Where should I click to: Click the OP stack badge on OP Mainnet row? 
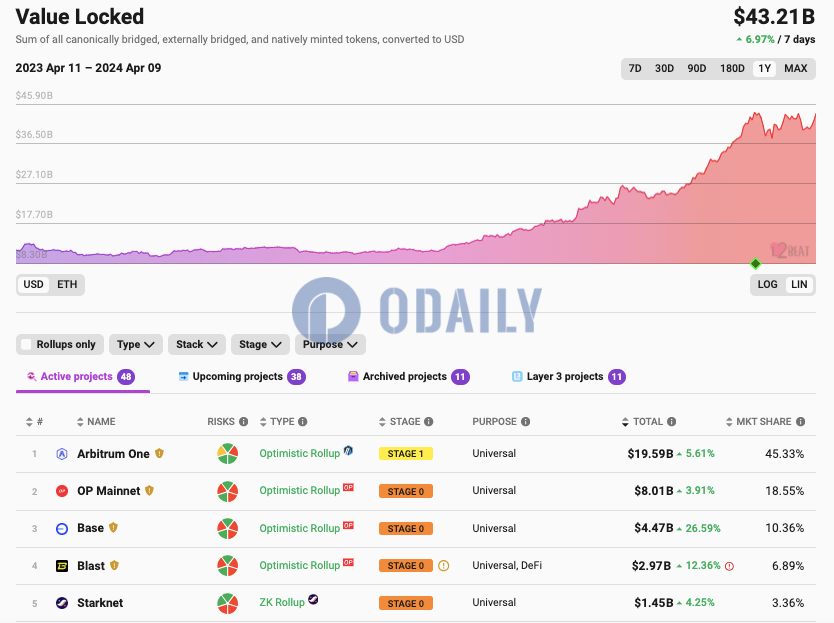pos(348,487)
